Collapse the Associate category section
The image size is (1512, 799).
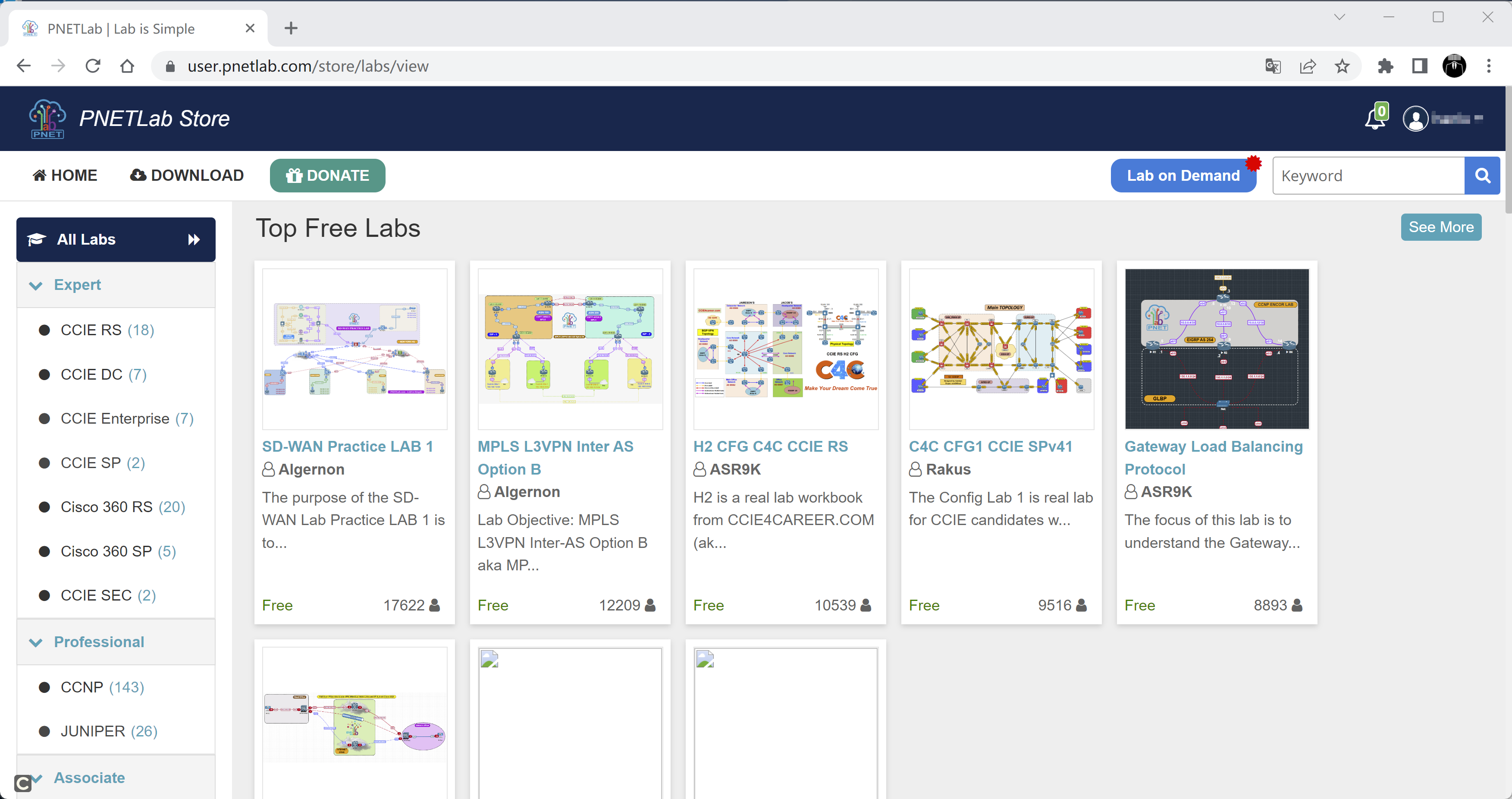[x=116, y=777]
